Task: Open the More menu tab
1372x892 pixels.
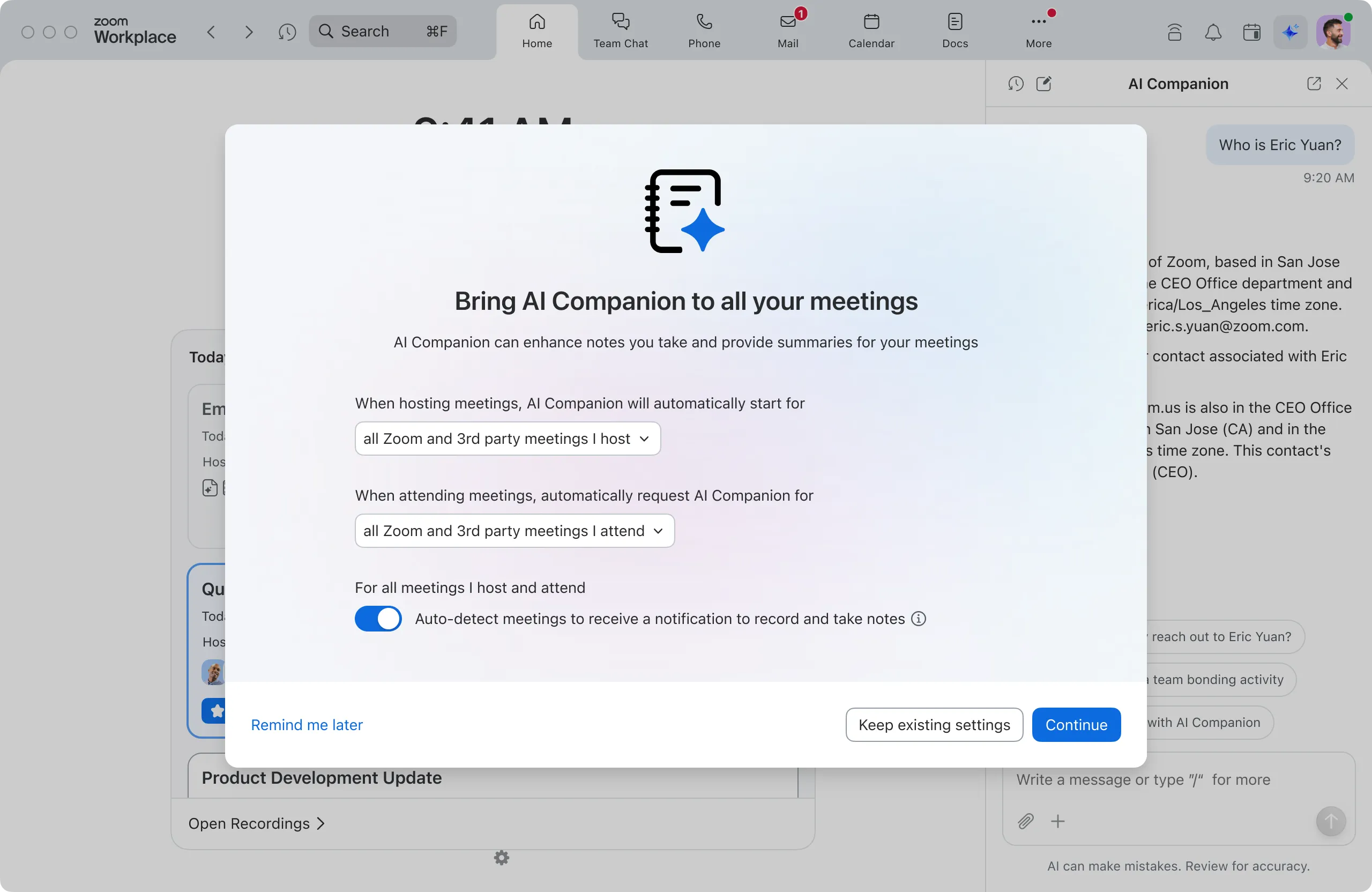Action: pyautogui.click(x=1038, y=31)
